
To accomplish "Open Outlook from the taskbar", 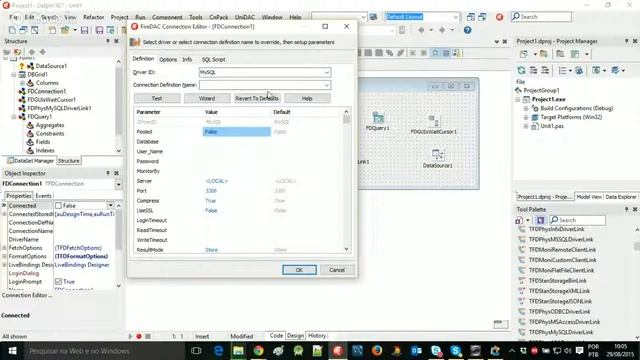I will pos(416,351).
